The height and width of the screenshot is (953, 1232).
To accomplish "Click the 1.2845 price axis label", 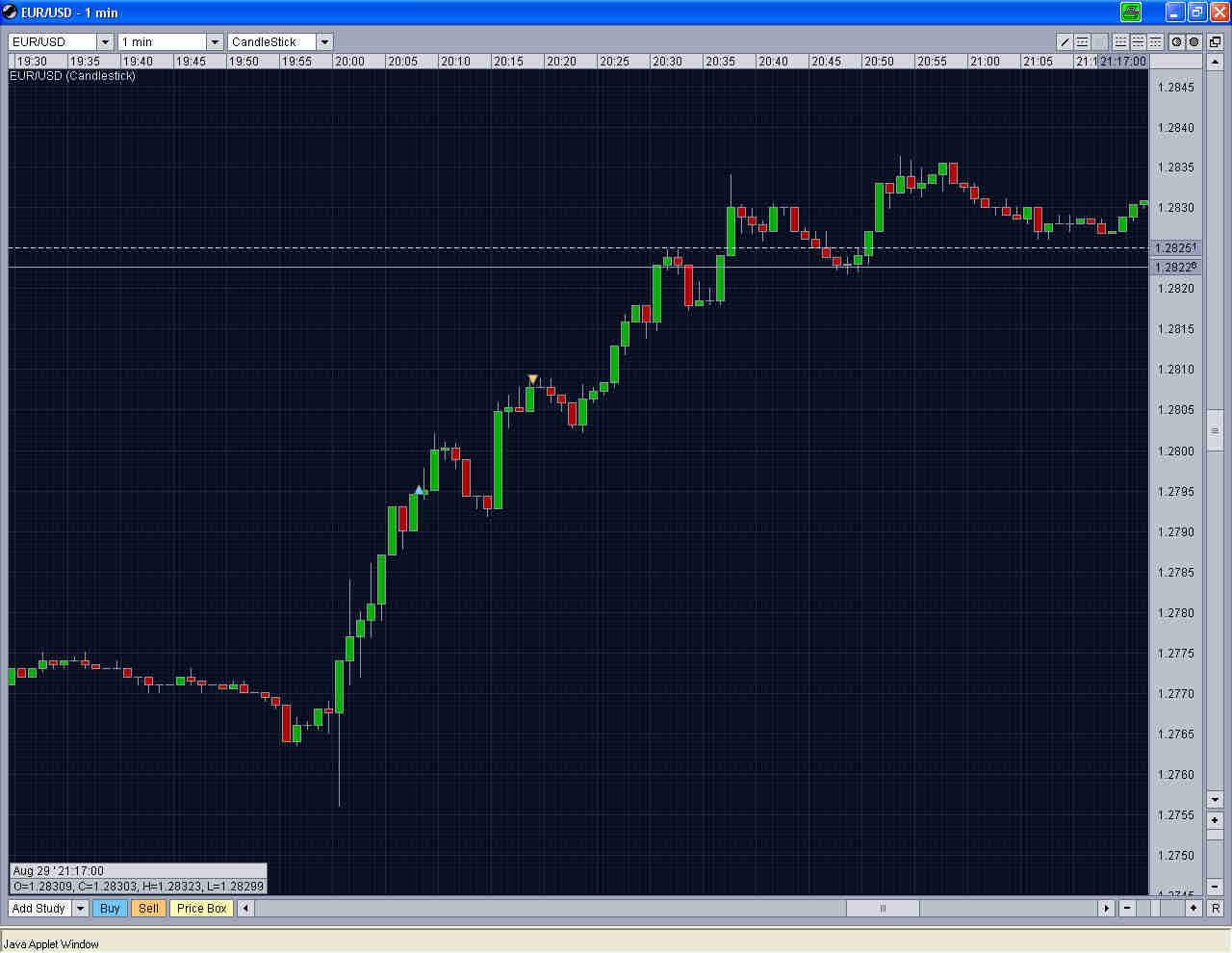I will tap(1176, 88).
